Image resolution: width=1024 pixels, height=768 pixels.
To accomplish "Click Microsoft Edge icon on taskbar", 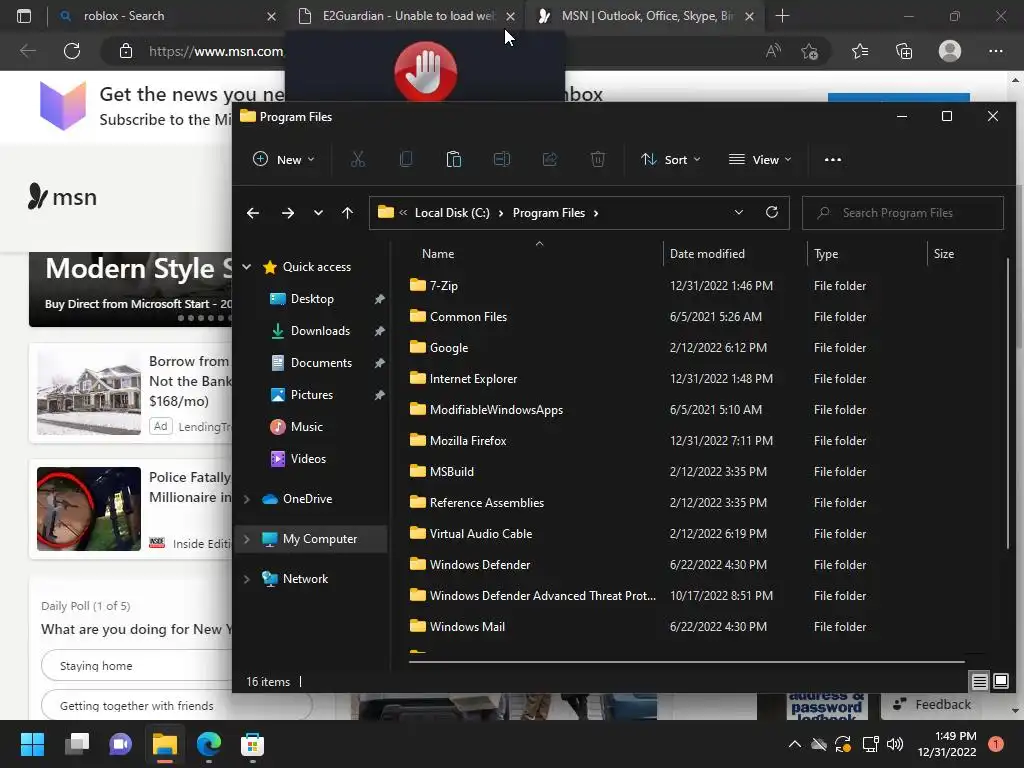I will pos(209,744).
